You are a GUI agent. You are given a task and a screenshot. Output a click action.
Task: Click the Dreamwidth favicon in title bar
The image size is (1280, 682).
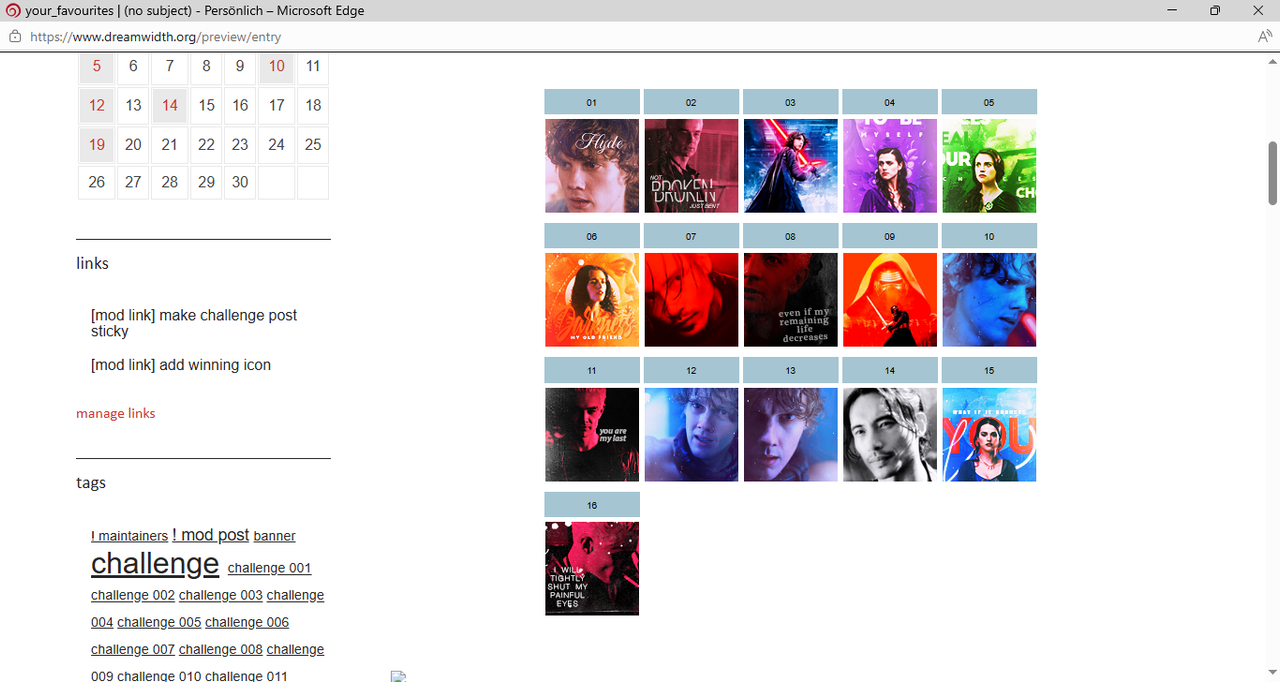pyautogui.click(x=13, y=11)
